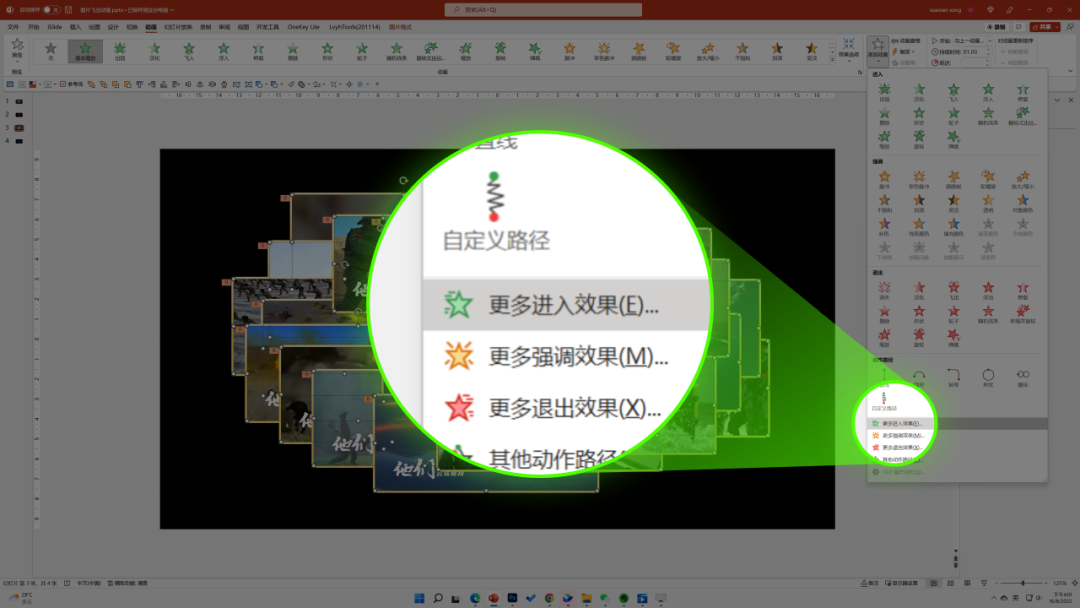
Task: Choose 弧形 motion path in dropdown
Action: 919,378
